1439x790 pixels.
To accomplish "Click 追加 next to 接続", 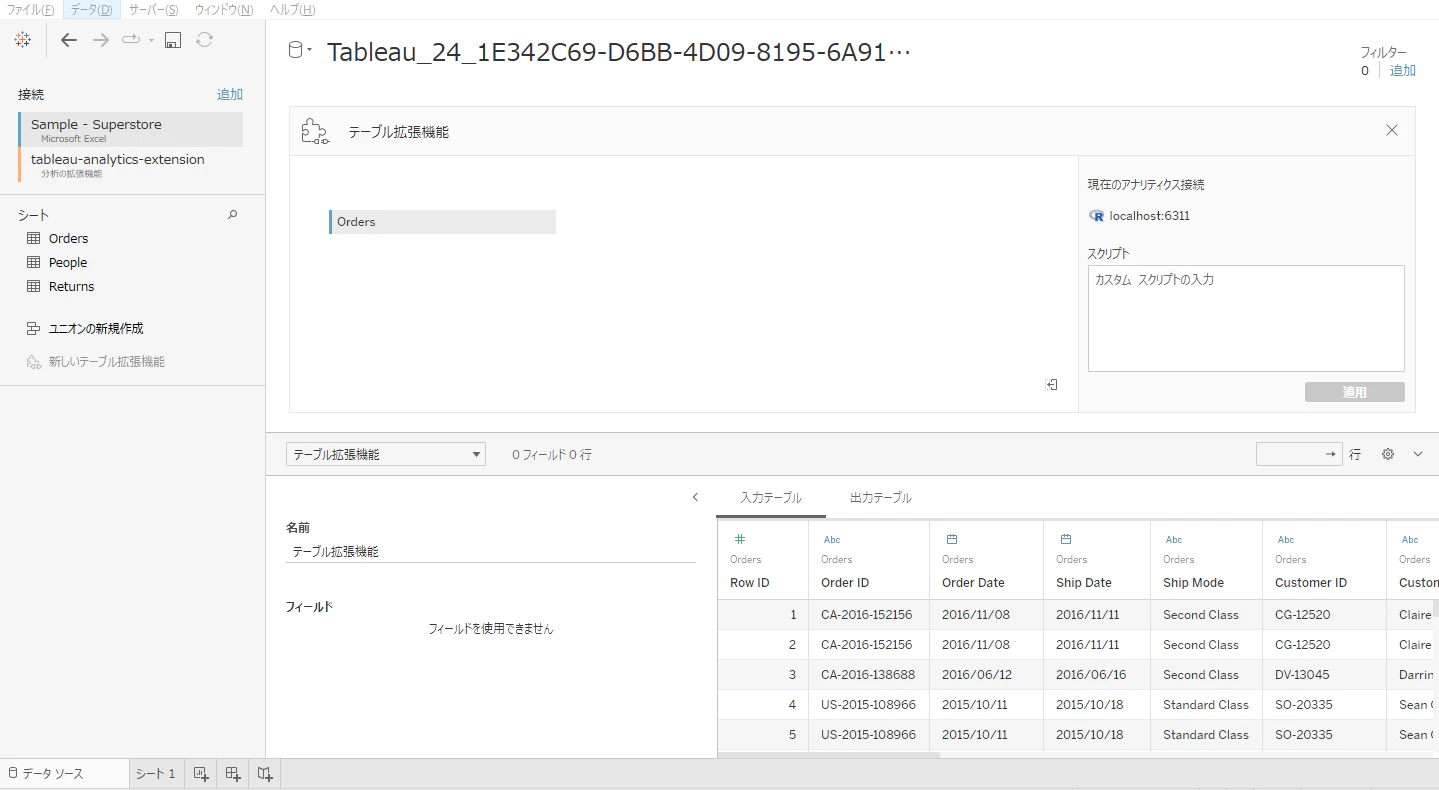I will click(x=230, y=94).
